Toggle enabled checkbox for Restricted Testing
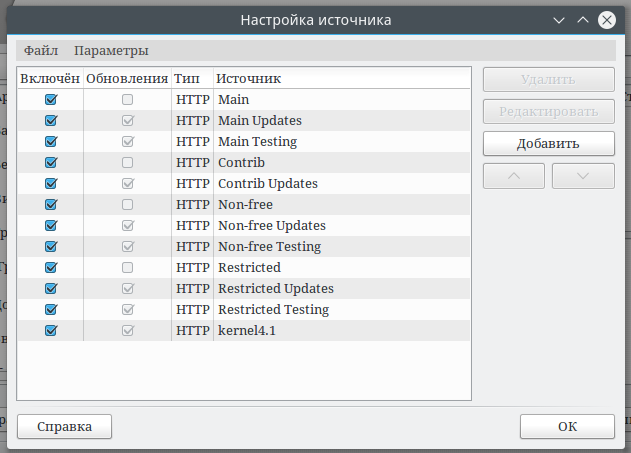The height and width of the screenshot is (453, 631). pyautogui.click(x=51, y=309)
